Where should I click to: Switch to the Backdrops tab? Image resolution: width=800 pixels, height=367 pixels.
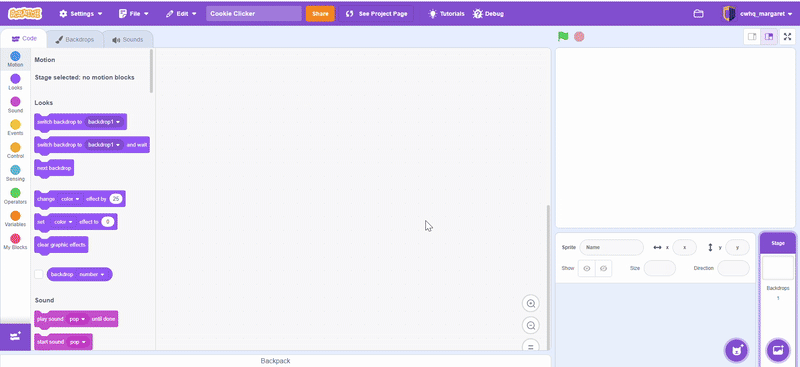click(x=74, y=39)
